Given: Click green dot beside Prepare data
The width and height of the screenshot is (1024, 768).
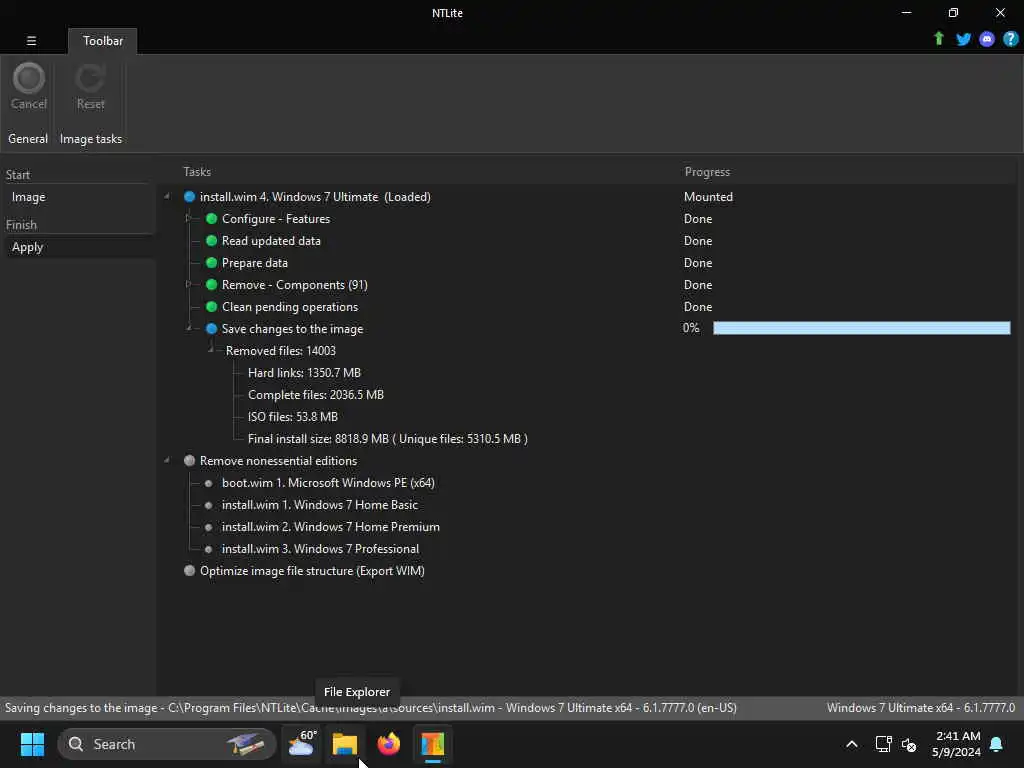Looking at the screenshot, I should pos(212,263).
